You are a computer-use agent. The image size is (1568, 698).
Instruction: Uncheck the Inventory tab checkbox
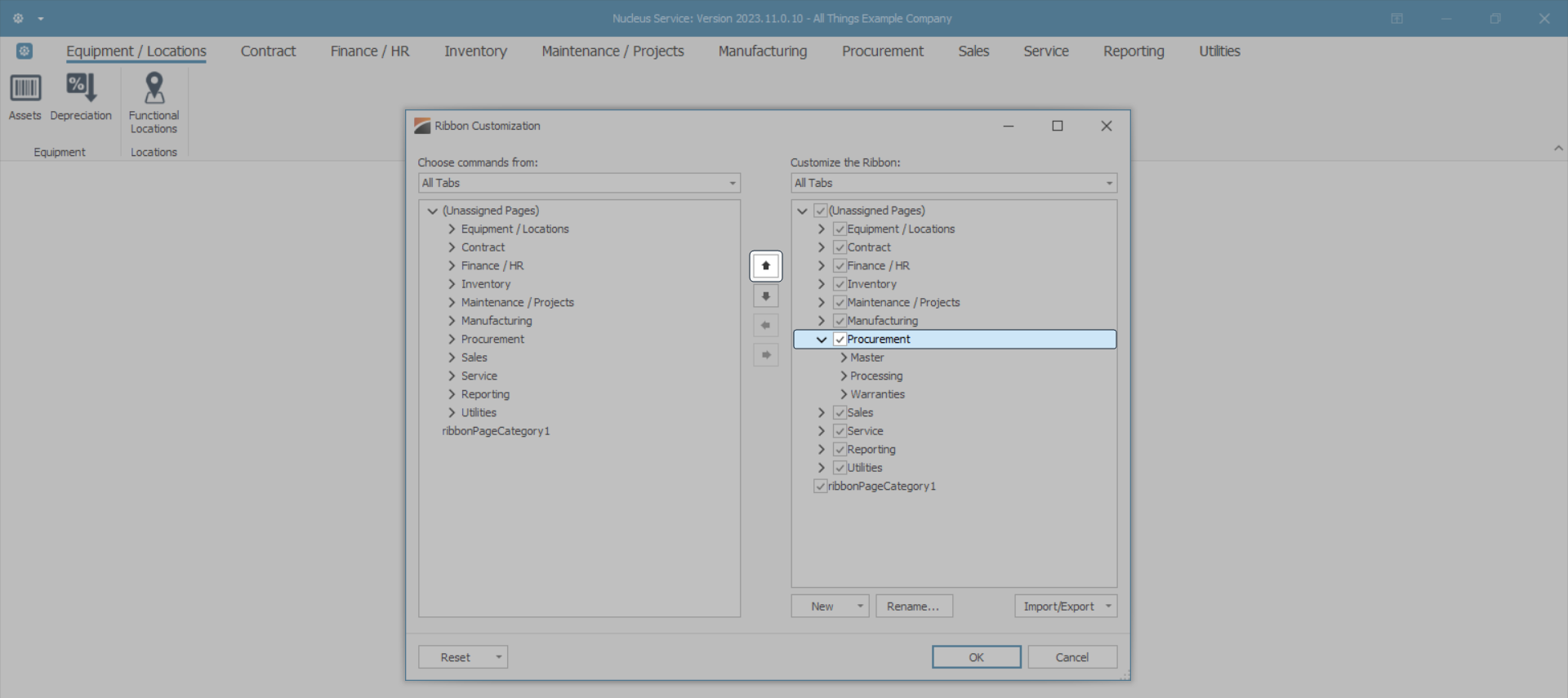click(x=840, y=284)
